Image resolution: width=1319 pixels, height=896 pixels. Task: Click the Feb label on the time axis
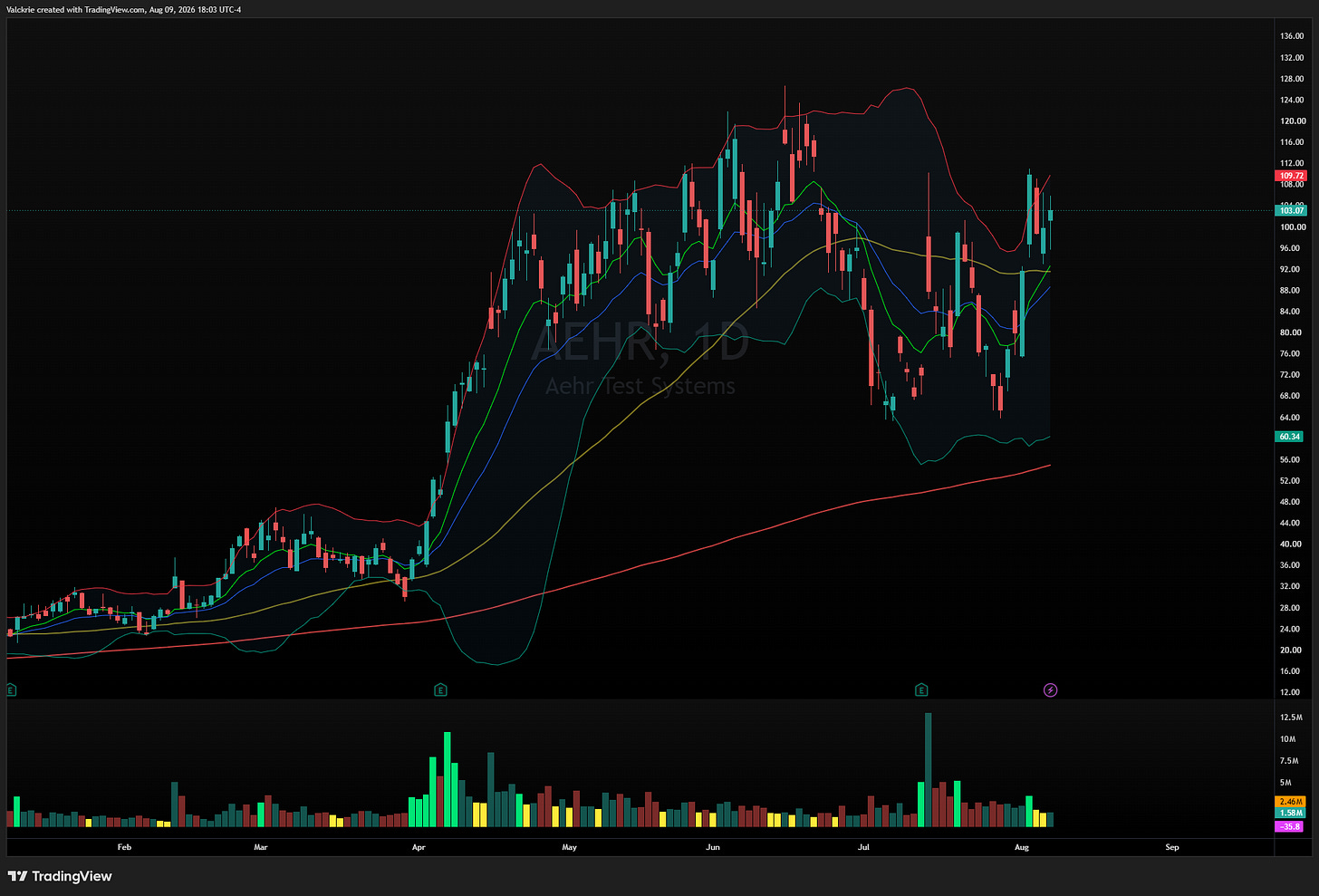click(124, 847)
